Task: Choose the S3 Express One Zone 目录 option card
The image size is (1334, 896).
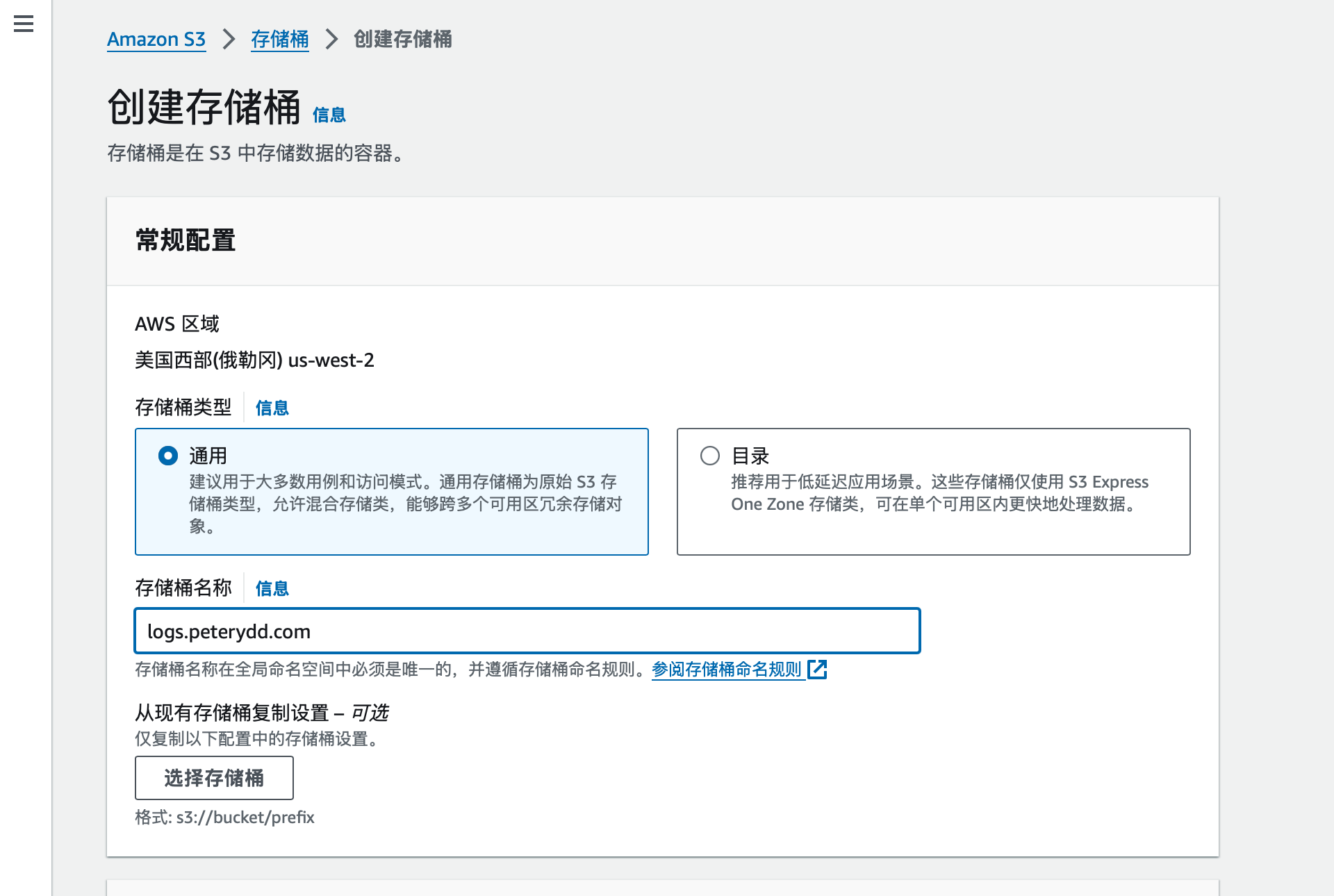Action: [x=933, y=491]
